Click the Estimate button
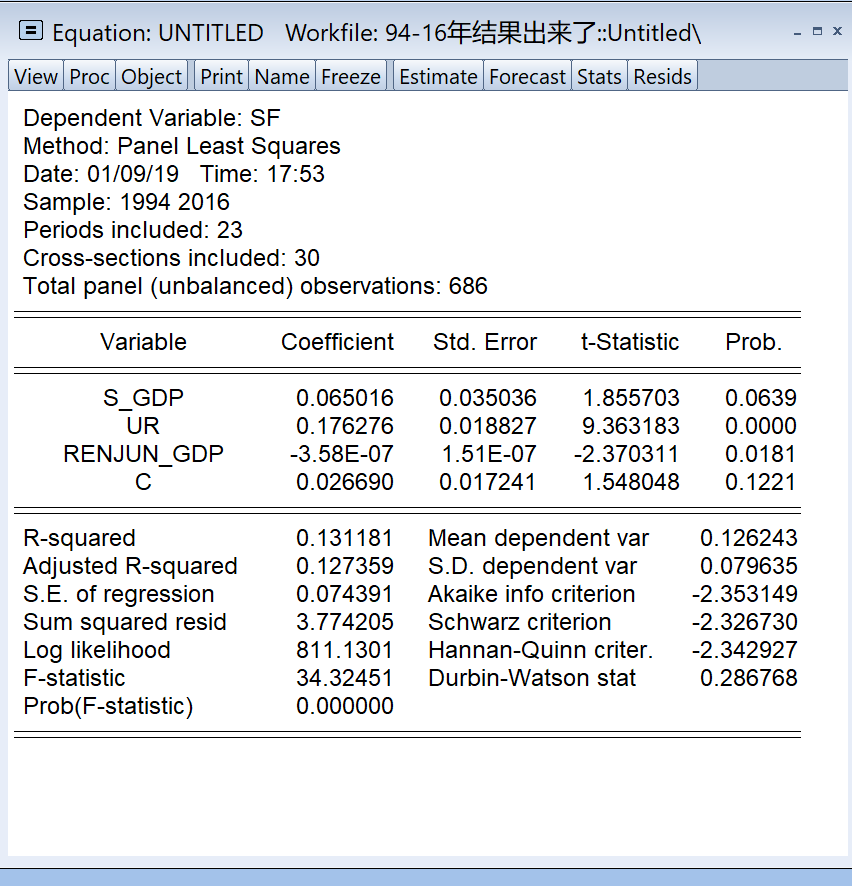Image resolution: width=852 pixels, height=886 pixels. pyautogui.click(x=438, y=76)
